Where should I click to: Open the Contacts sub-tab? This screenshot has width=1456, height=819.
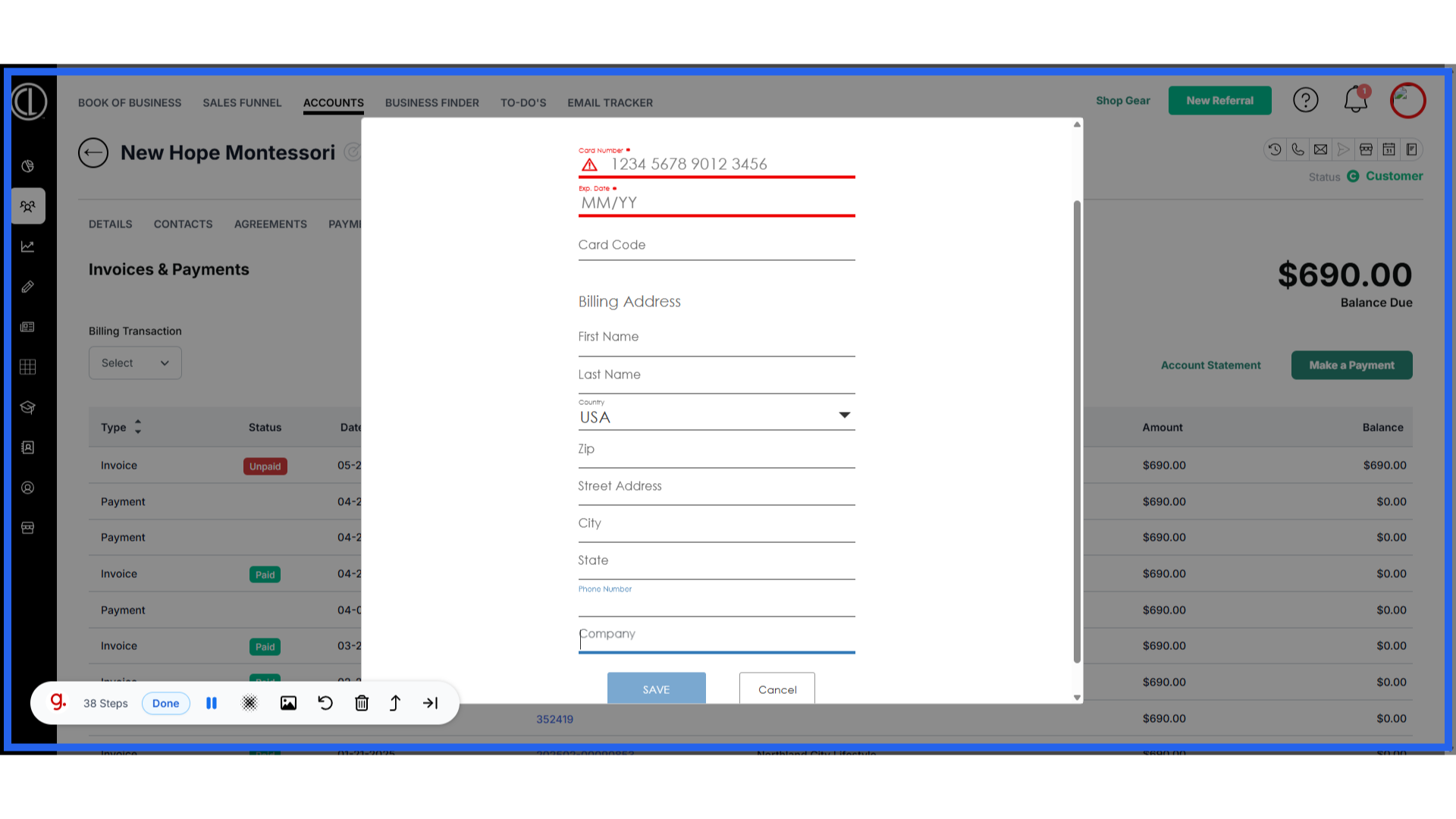pos(183,224)
